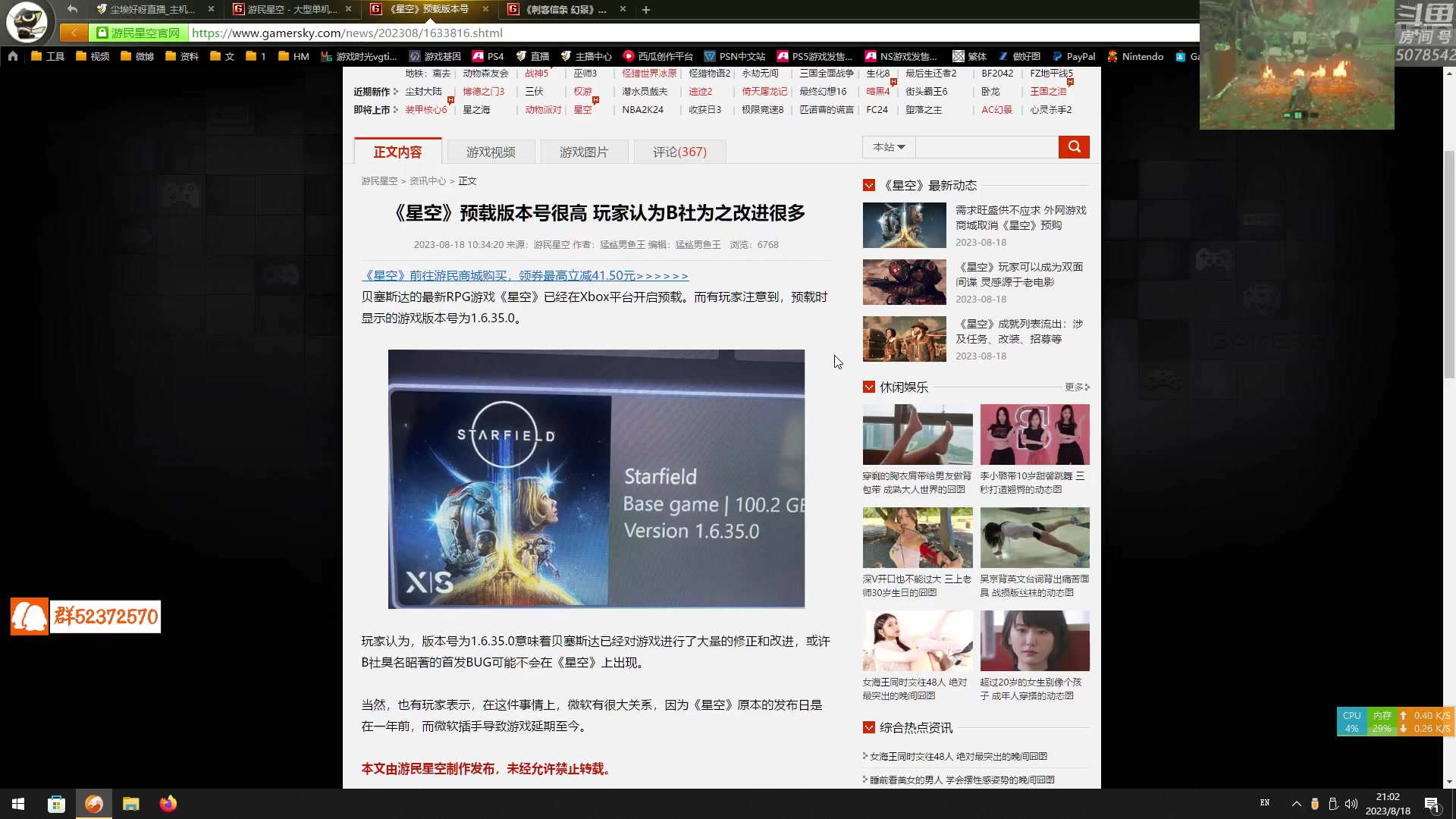1456x819 pixels.
Task: Open the PS4 bookmark
Action: click(488, 56)
